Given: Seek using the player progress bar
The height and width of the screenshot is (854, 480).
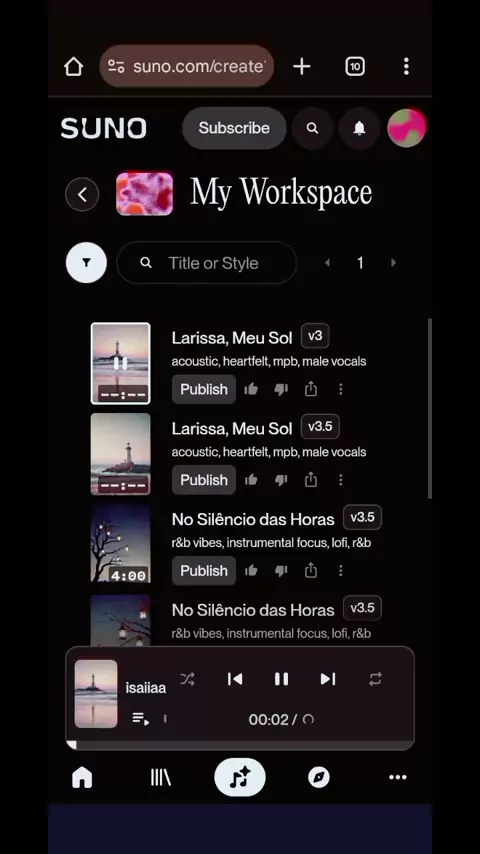Looking at the screenshot, I should [x=240, y=745].
